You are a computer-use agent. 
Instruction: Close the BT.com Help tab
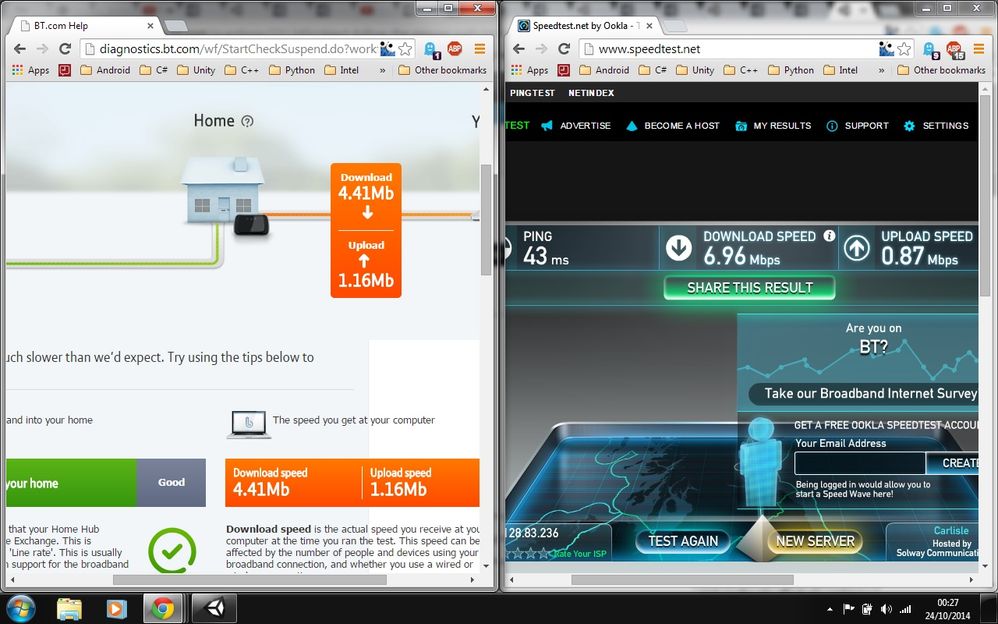150,26
